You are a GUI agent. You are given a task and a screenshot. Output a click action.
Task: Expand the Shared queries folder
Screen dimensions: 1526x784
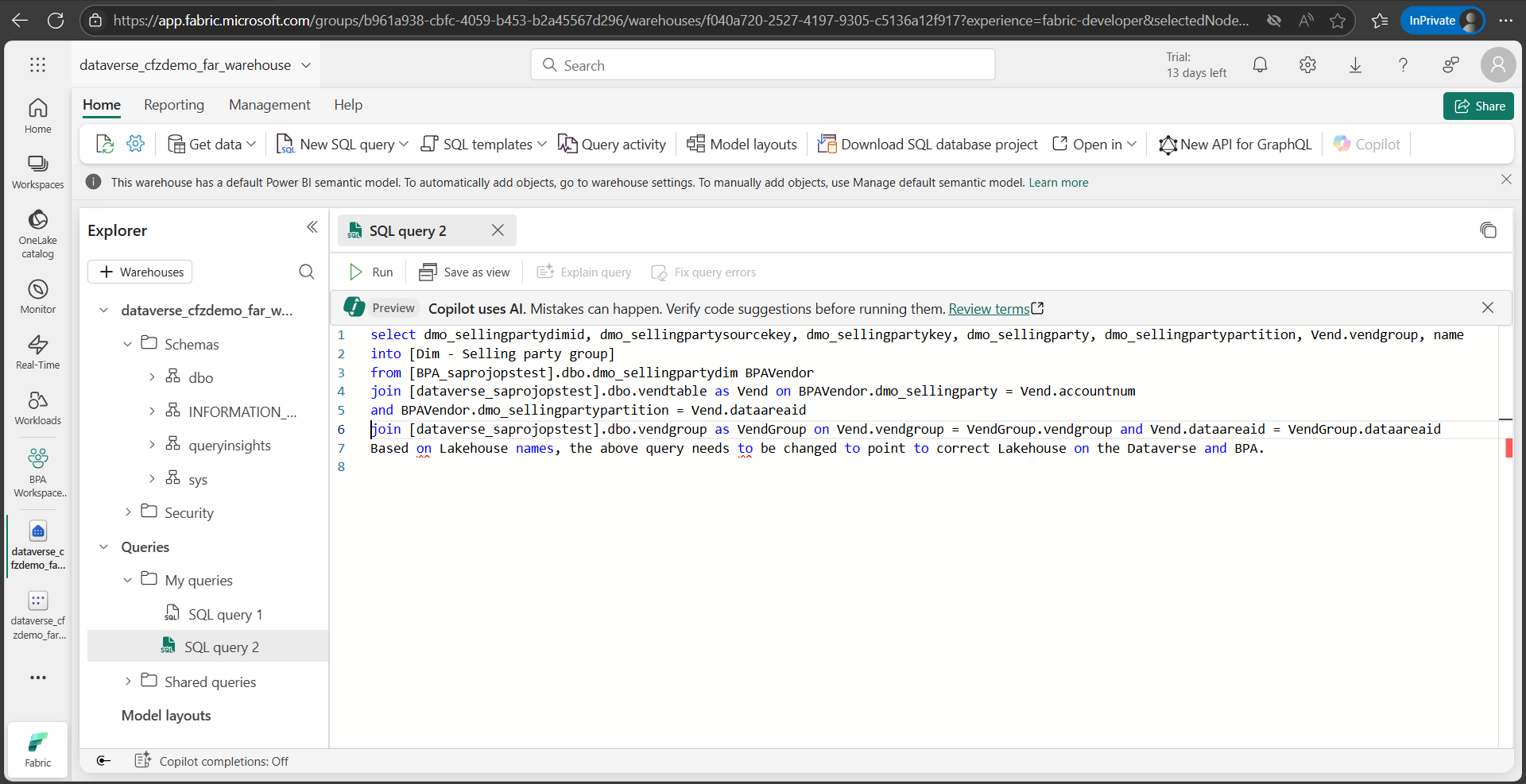click(128, 682)
